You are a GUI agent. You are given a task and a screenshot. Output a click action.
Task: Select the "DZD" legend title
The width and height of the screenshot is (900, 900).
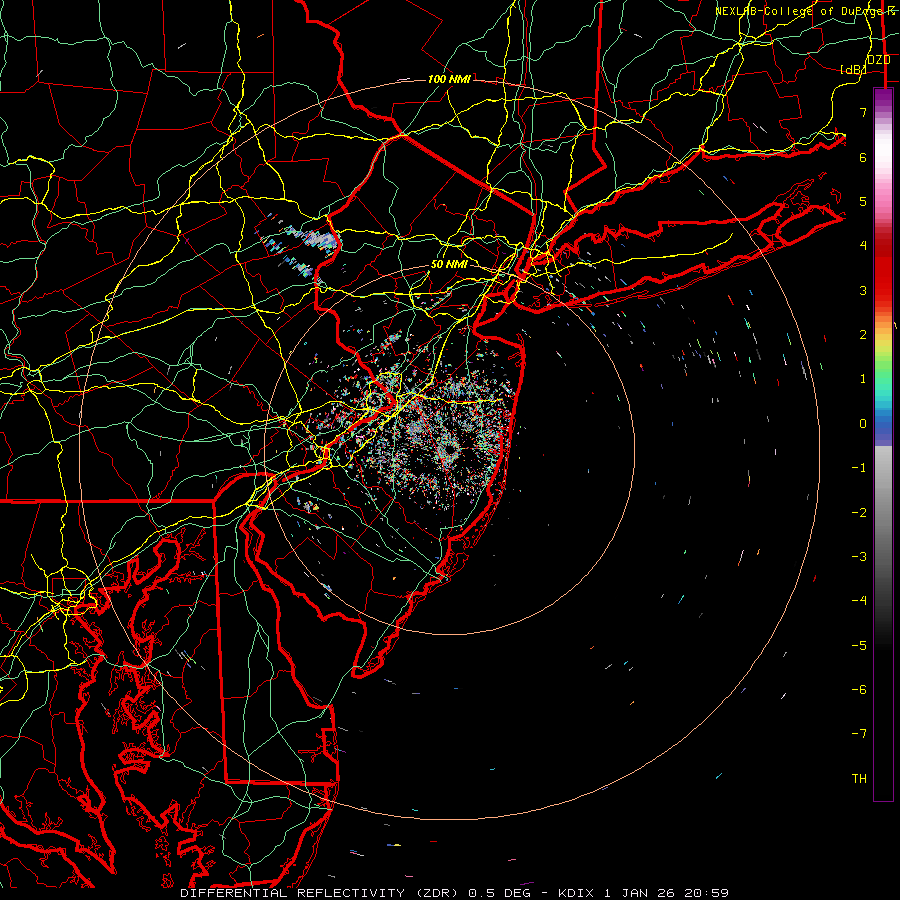879,59
